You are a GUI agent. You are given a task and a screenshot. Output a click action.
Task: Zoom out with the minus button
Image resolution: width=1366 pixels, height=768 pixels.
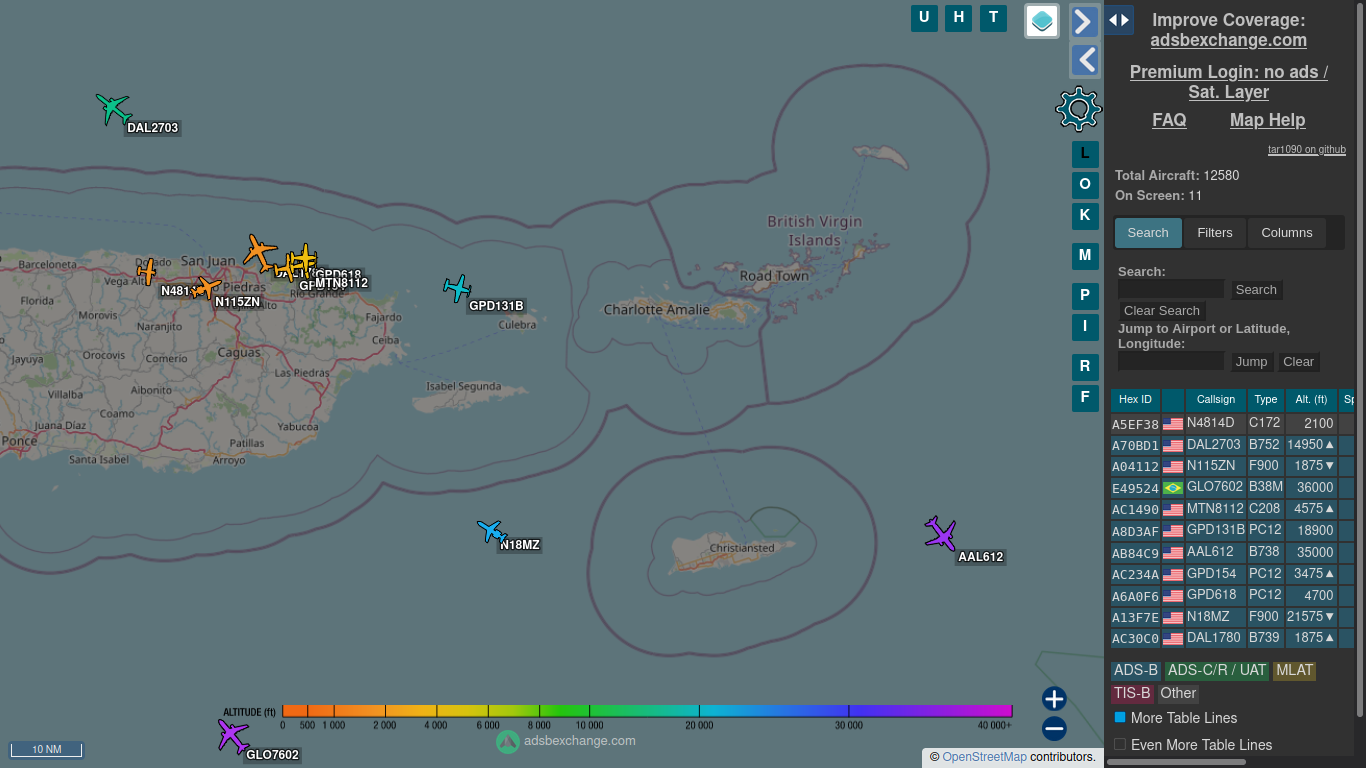coord(1054,728)
